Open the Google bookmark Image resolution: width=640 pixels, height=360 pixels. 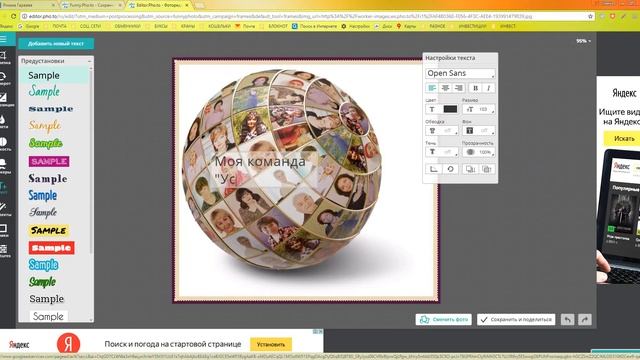29,26
